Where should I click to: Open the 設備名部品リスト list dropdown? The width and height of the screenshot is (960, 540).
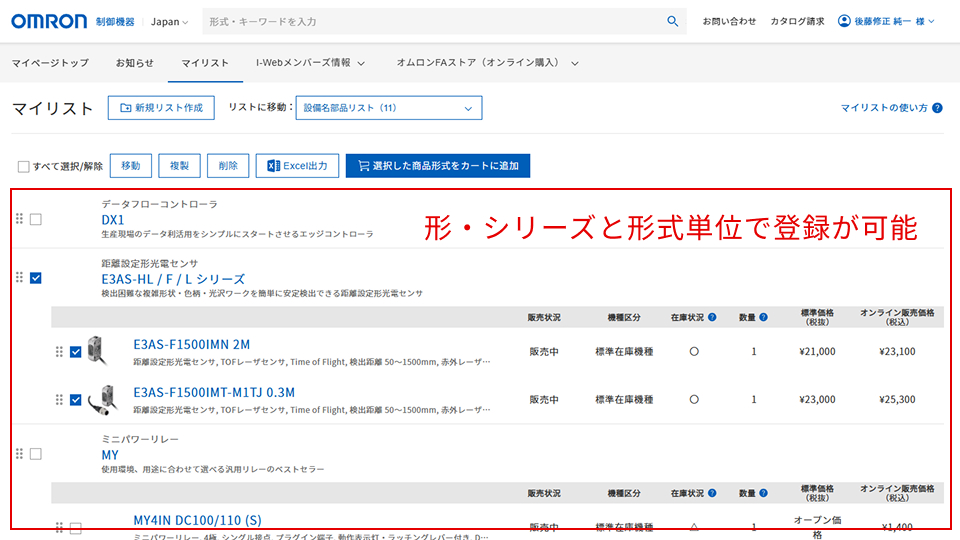(x=388, y=108)
